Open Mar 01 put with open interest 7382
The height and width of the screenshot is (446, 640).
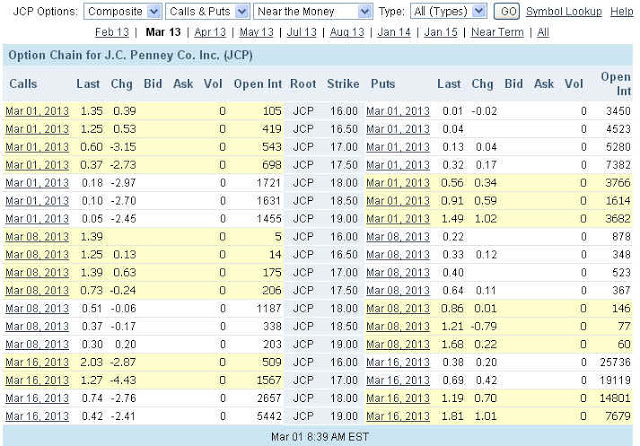(x=398, y=165)
